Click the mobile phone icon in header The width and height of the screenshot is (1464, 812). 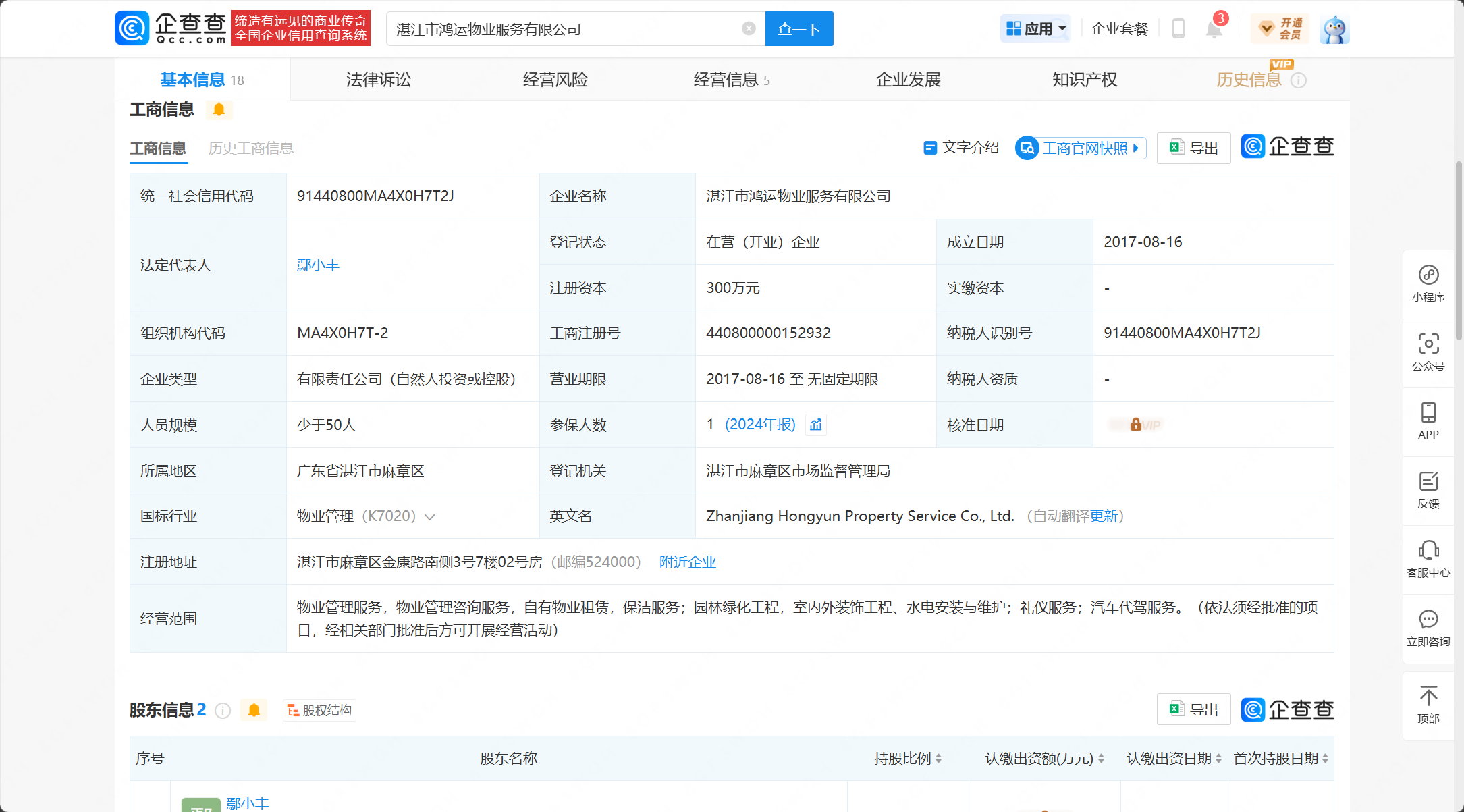coord(1178,29)
